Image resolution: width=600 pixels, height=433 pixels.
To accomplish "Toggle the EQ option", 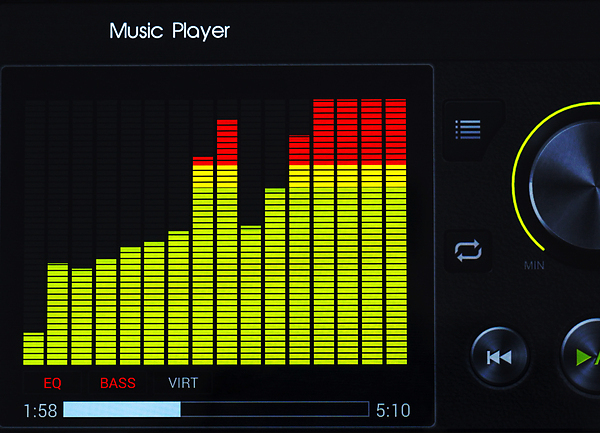I will click(x=53, y=383).
